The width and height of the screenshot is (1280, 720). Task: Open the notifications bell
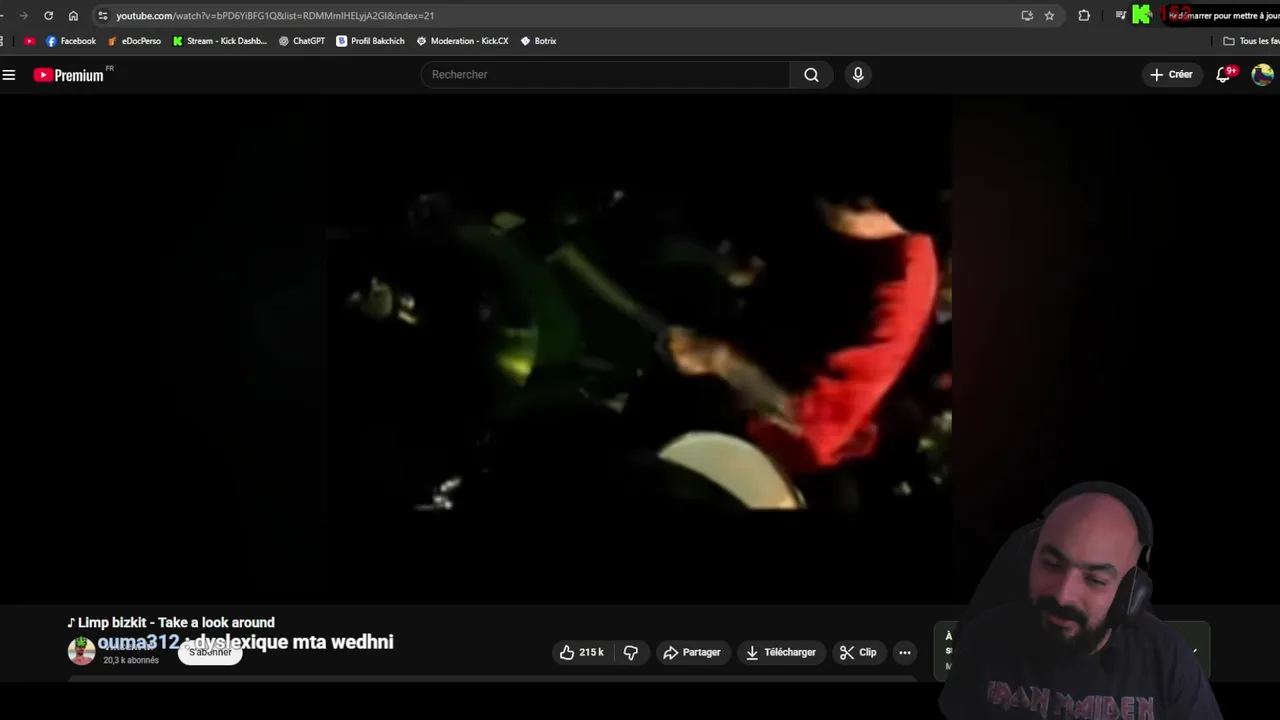point(1224,75)
